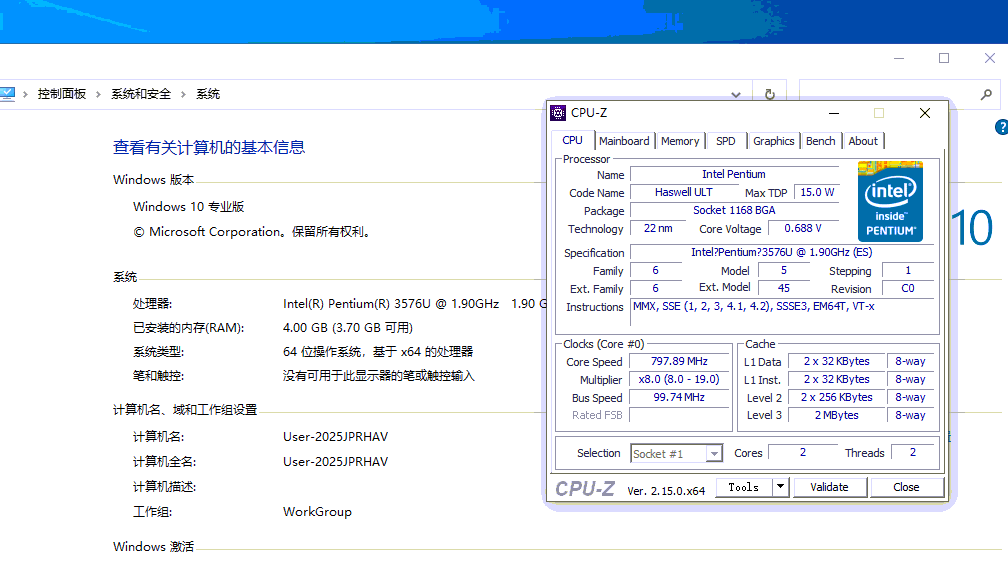The image size is (1008, 566).
Task: Click the Control Panel search box
Action: pyautogui.click(x=890, y=94)
